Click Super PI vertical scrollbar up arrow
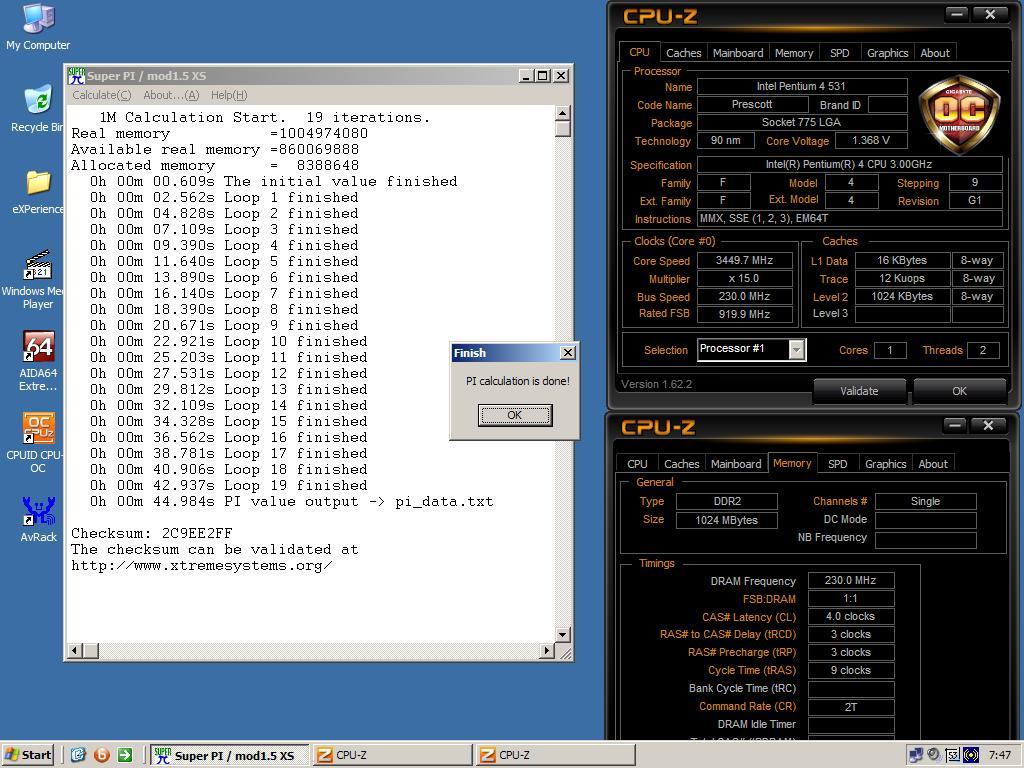Image resolution: width=1024 pixels, height=768 pixels. (562, 113)
